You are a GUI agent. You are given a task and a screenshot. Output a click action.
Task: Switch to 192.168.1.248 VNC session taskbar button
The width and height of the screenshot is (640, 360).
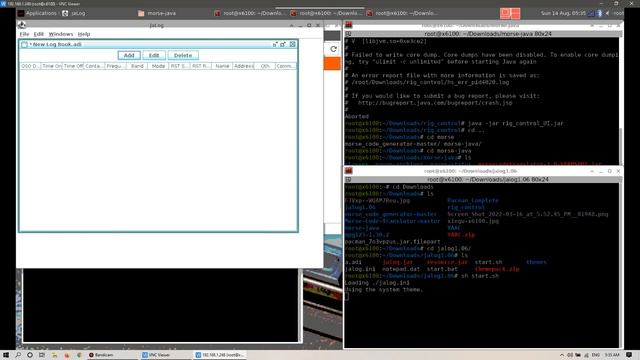(x=219, y=355)
